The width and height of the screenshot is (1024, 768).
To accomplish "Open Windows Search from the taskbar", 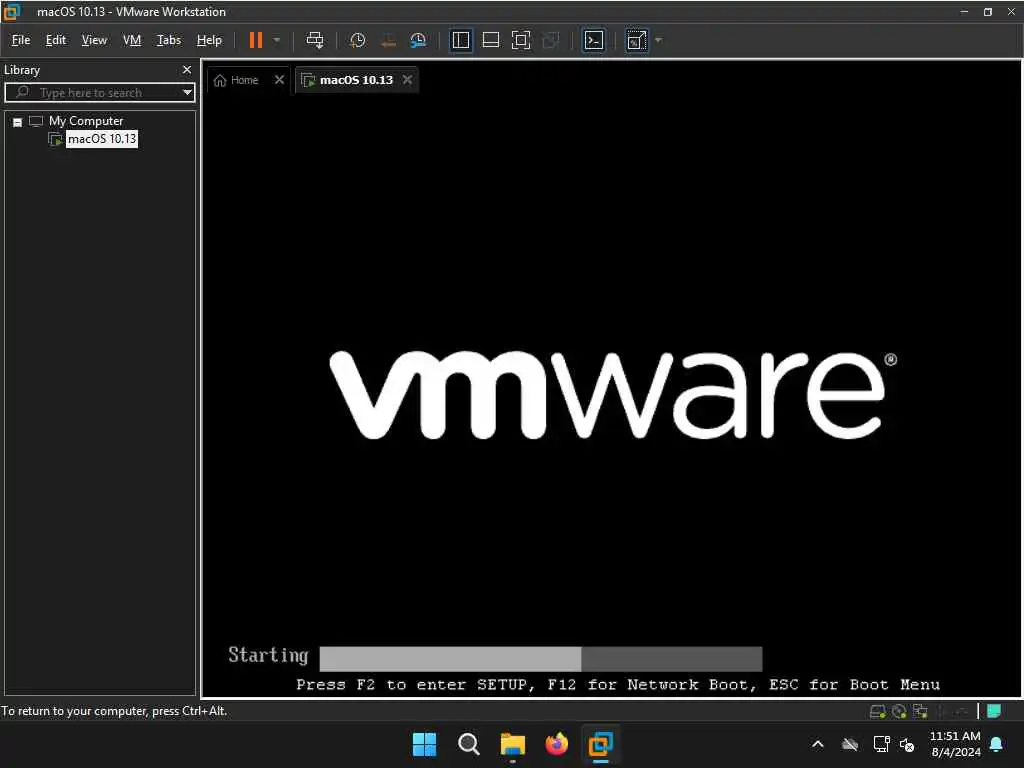I will 469,744.
